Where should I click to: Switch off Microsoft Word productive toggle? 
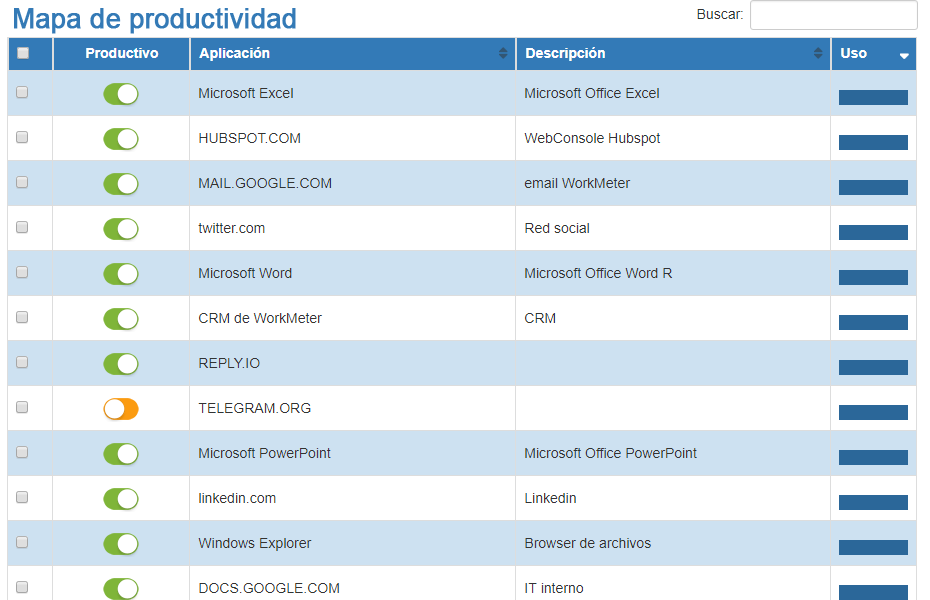tap(121, 274)
